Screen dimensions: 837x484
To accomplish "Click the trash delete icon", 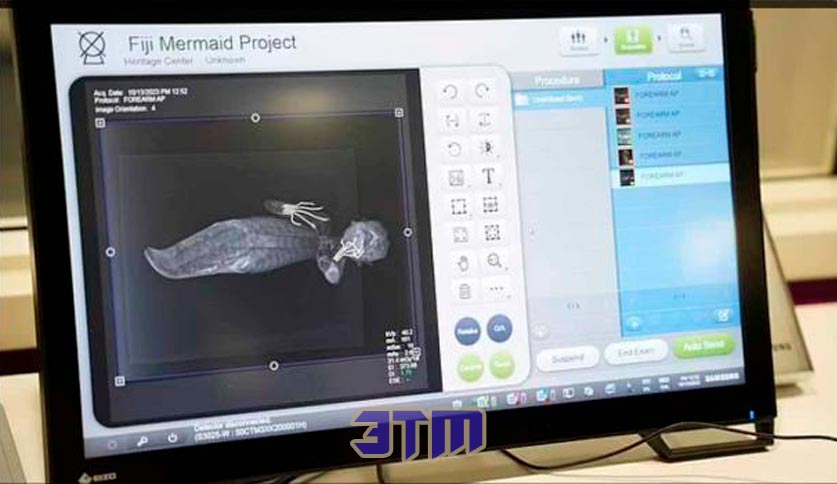I will coord(465,291).
